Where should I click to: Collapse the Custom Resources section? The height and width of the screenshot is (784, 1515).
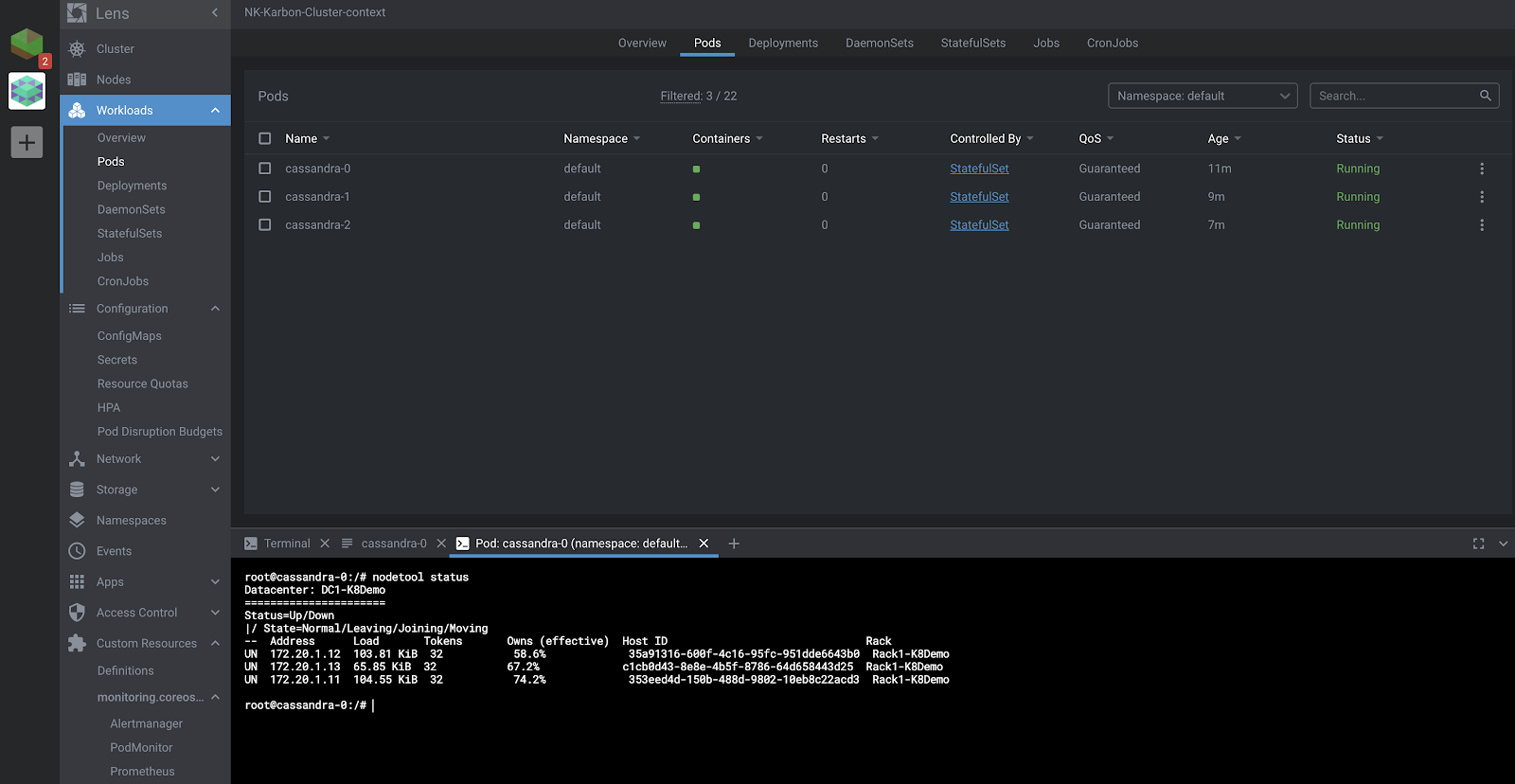click(215, 644)
